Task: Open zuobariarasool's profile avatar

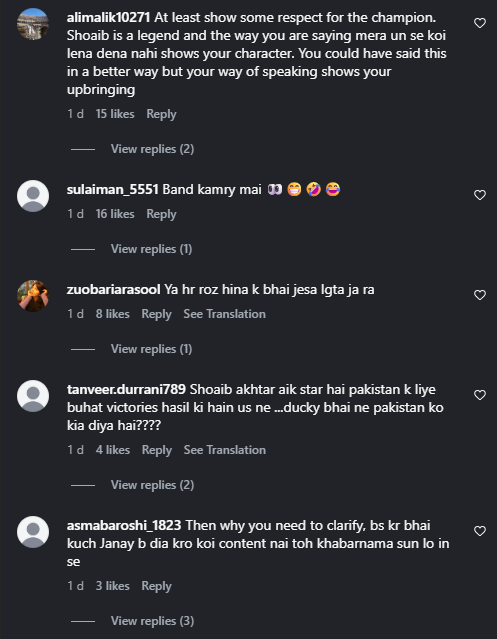Action: (x=33, y=295)
